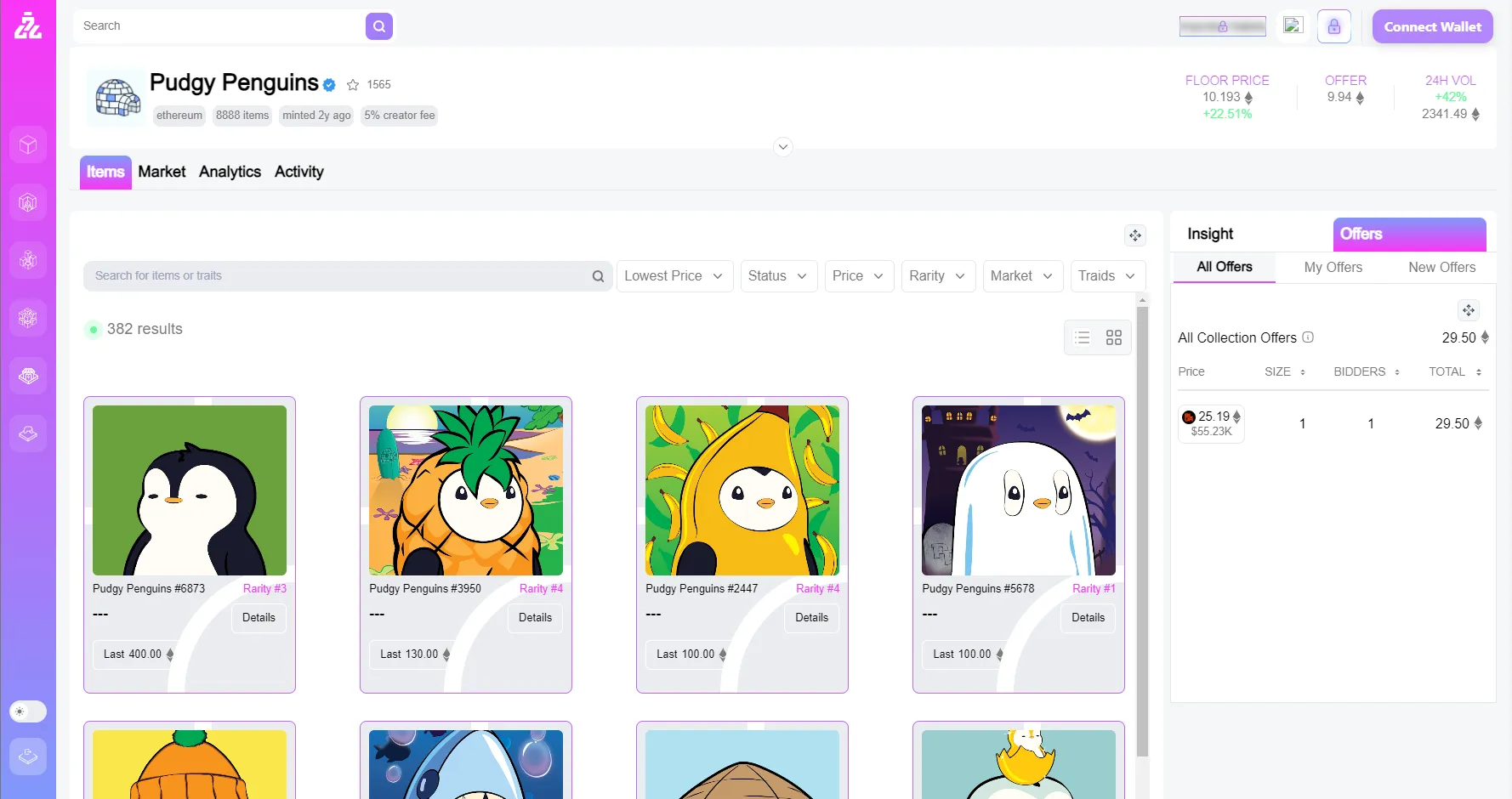The image size is (1512, 799).
Task: Click 'Rarity #1' on Pudgy Penguins #5678
Action: click(1094, 589)
